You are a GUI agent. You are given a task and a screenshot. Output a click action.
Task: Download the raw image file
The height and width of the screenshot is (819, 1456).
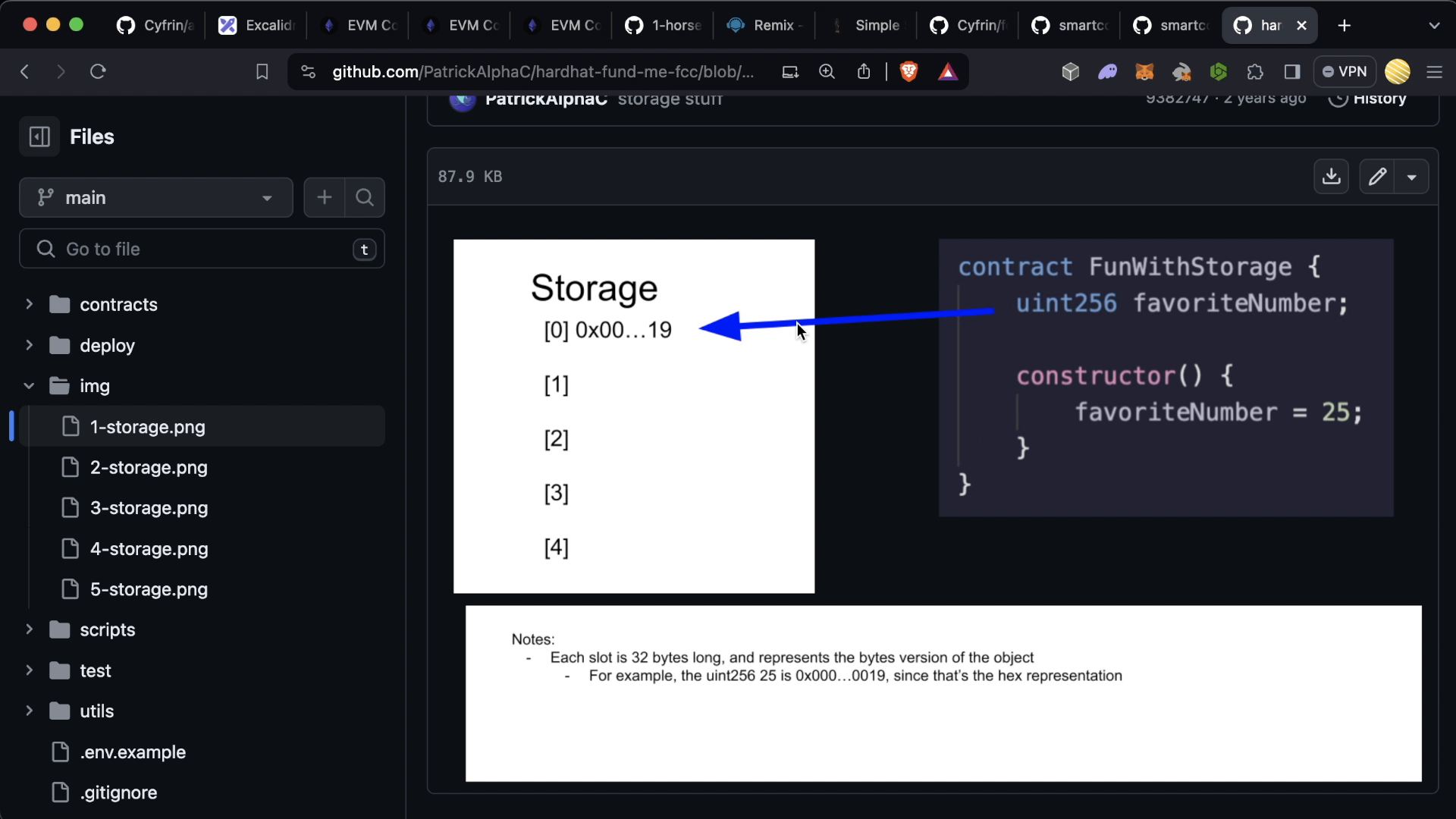(x=1331, y=177)
